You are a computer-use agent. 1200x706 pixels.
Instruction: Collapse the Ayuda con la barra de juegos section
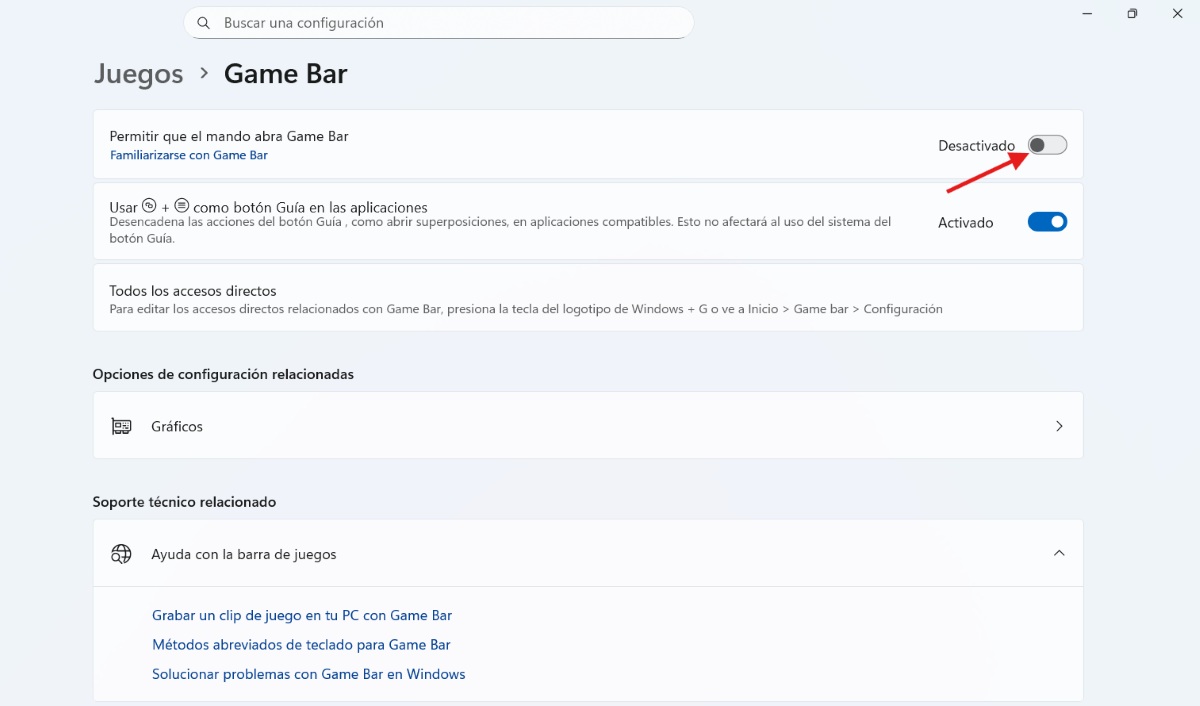click(x=1059, y=552)
